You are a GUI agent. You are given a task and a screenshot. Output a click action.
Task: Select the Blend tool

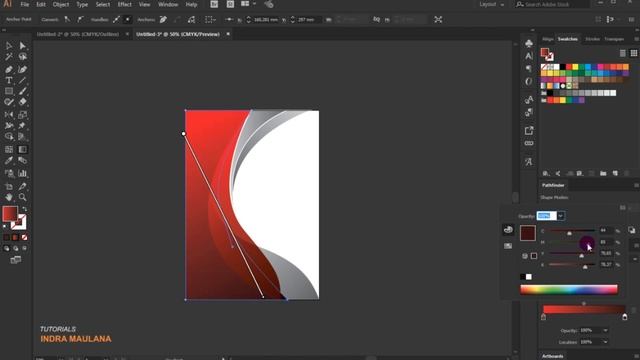(22, 160)
